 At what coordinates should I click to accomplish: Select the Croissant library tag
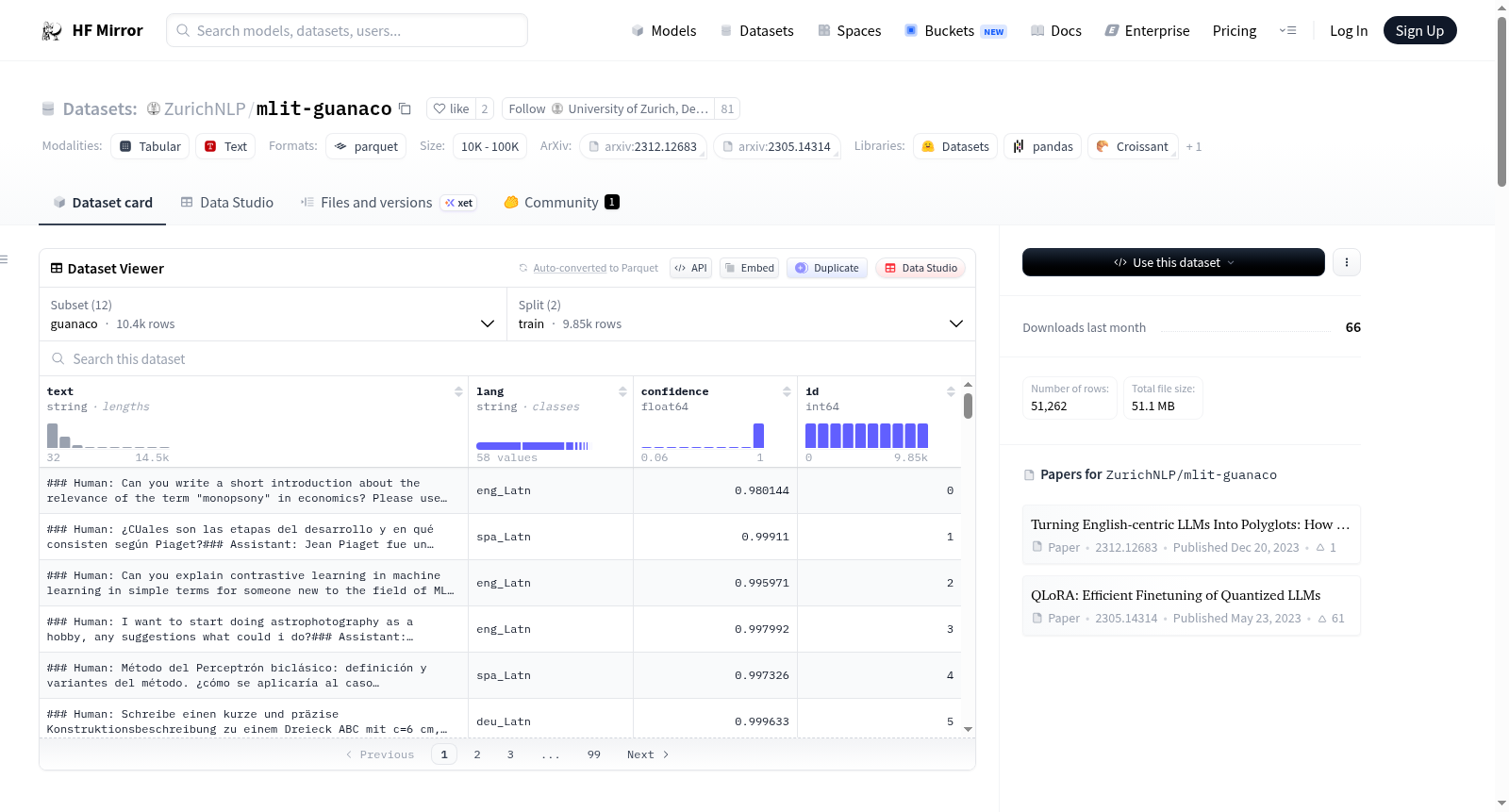point(1133,147)
